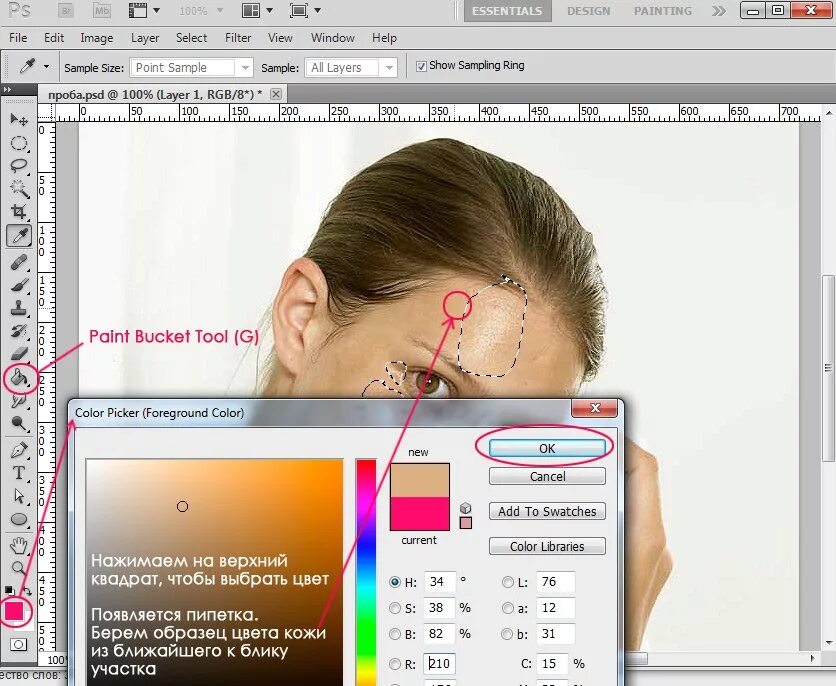Toggle Quick Mask mode

(x=19, y=644)
